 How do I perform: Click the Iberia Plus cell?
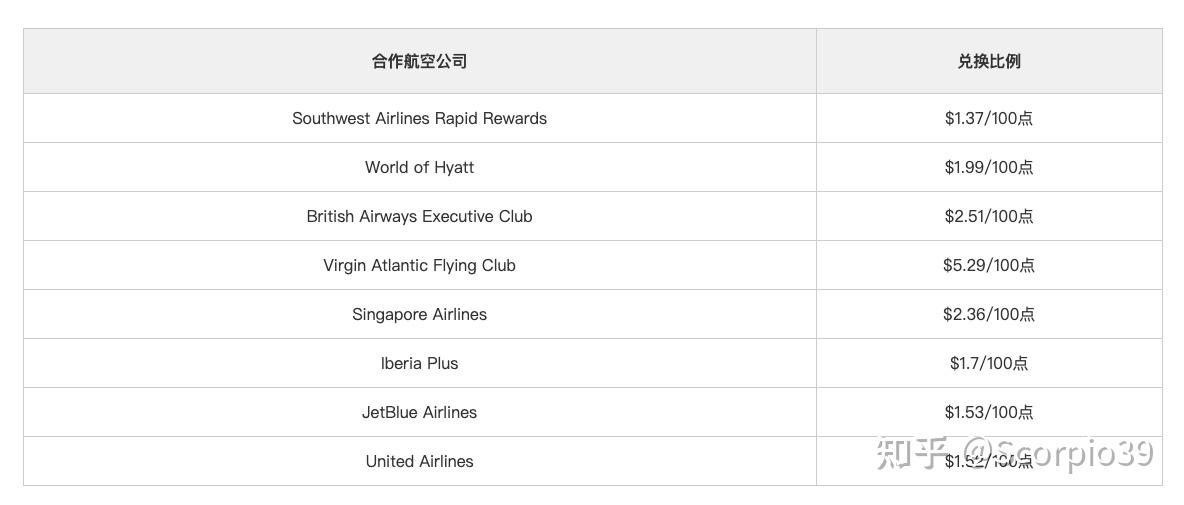pos(419,363)
